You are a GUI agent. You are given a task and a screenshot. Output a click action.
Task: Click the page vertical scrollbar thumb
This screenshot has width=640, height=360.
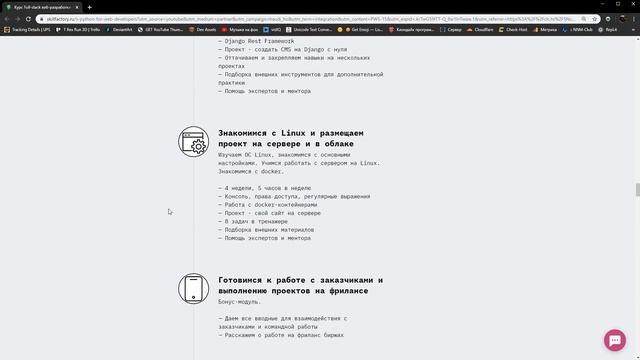coord(637,190)
